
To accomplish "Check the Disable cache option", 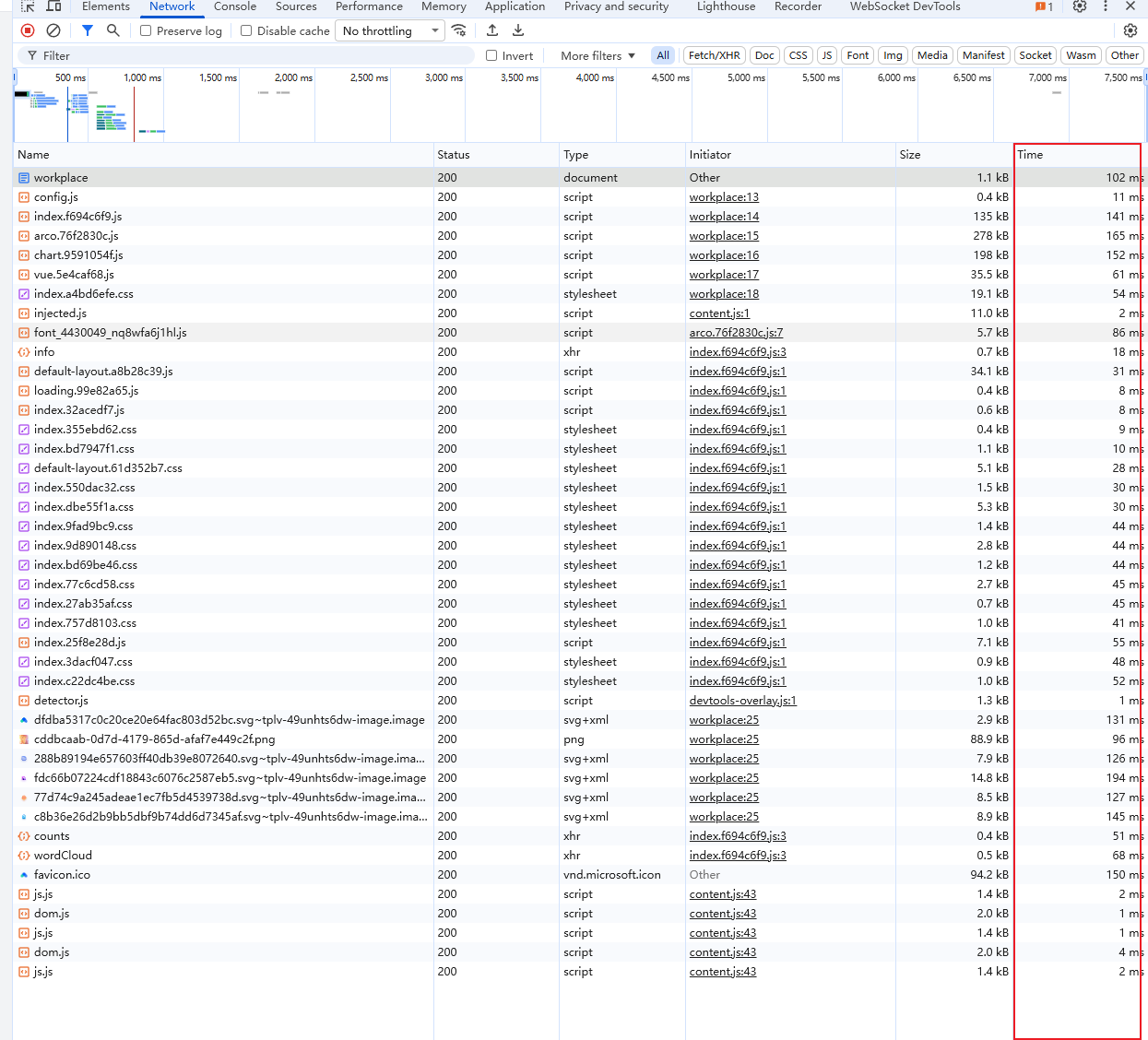I will pyautogui.click(x=246, y=30).
